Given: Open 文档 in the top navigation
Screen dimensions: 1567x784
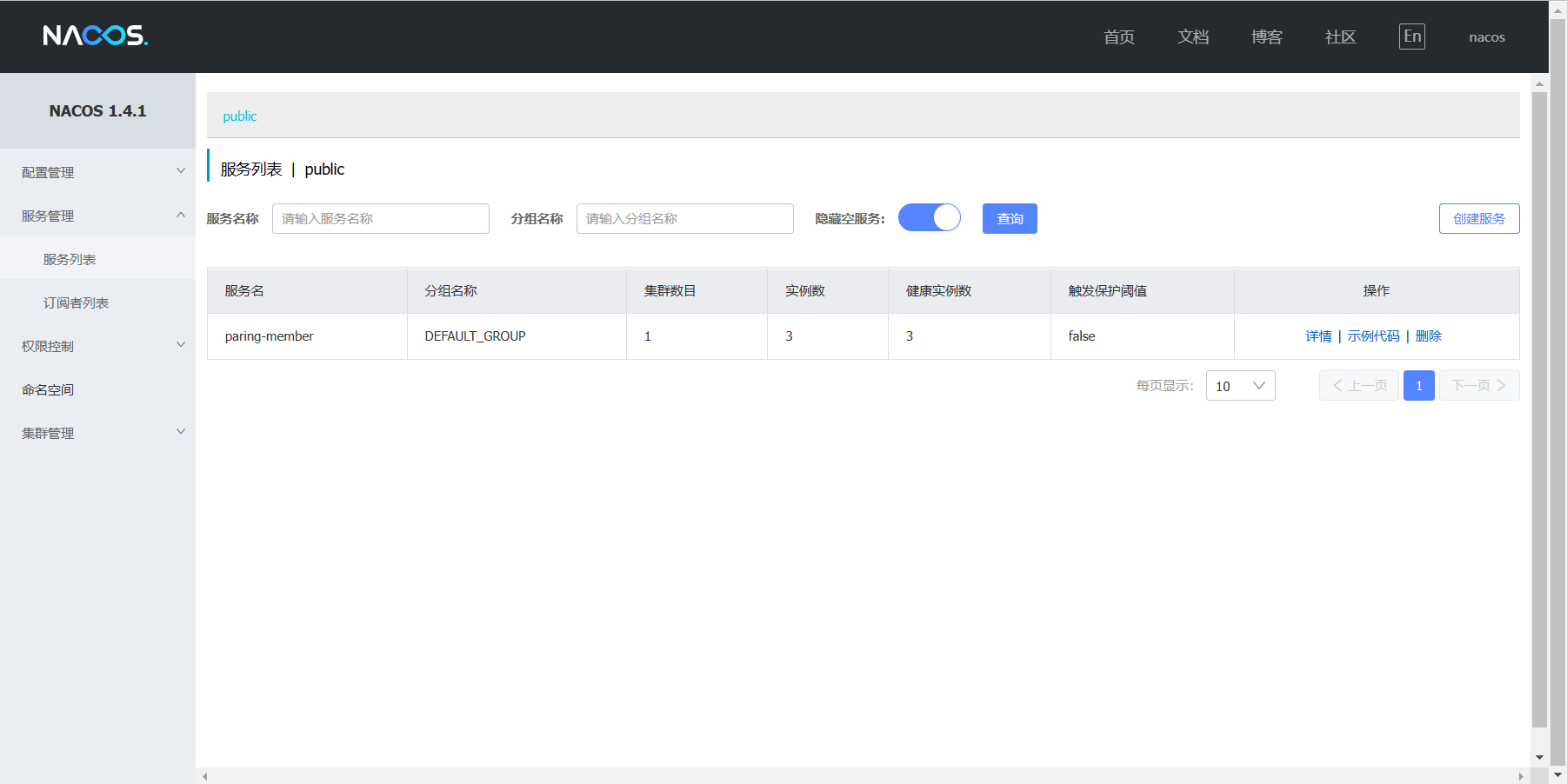Looking at the screenshot, I should point(1193,37).
